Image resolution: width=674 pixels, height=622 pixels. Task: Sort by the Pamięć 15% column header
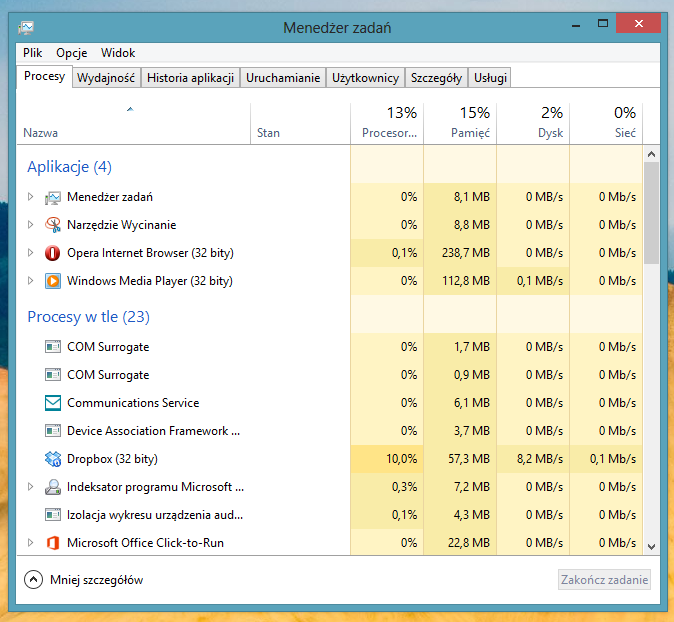point(460,124)
